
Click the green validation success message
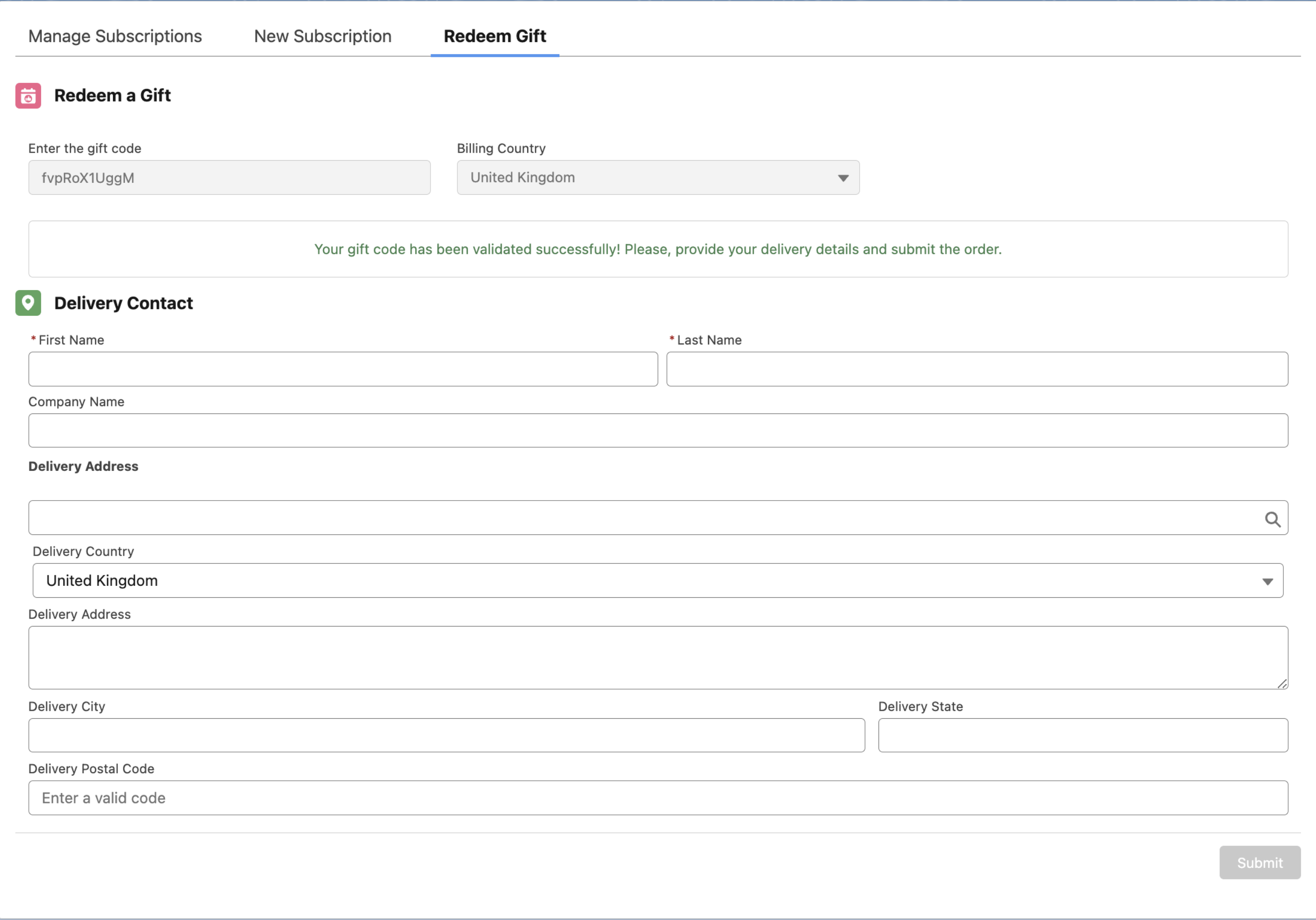pyautogui.click(x=658, y=249)
